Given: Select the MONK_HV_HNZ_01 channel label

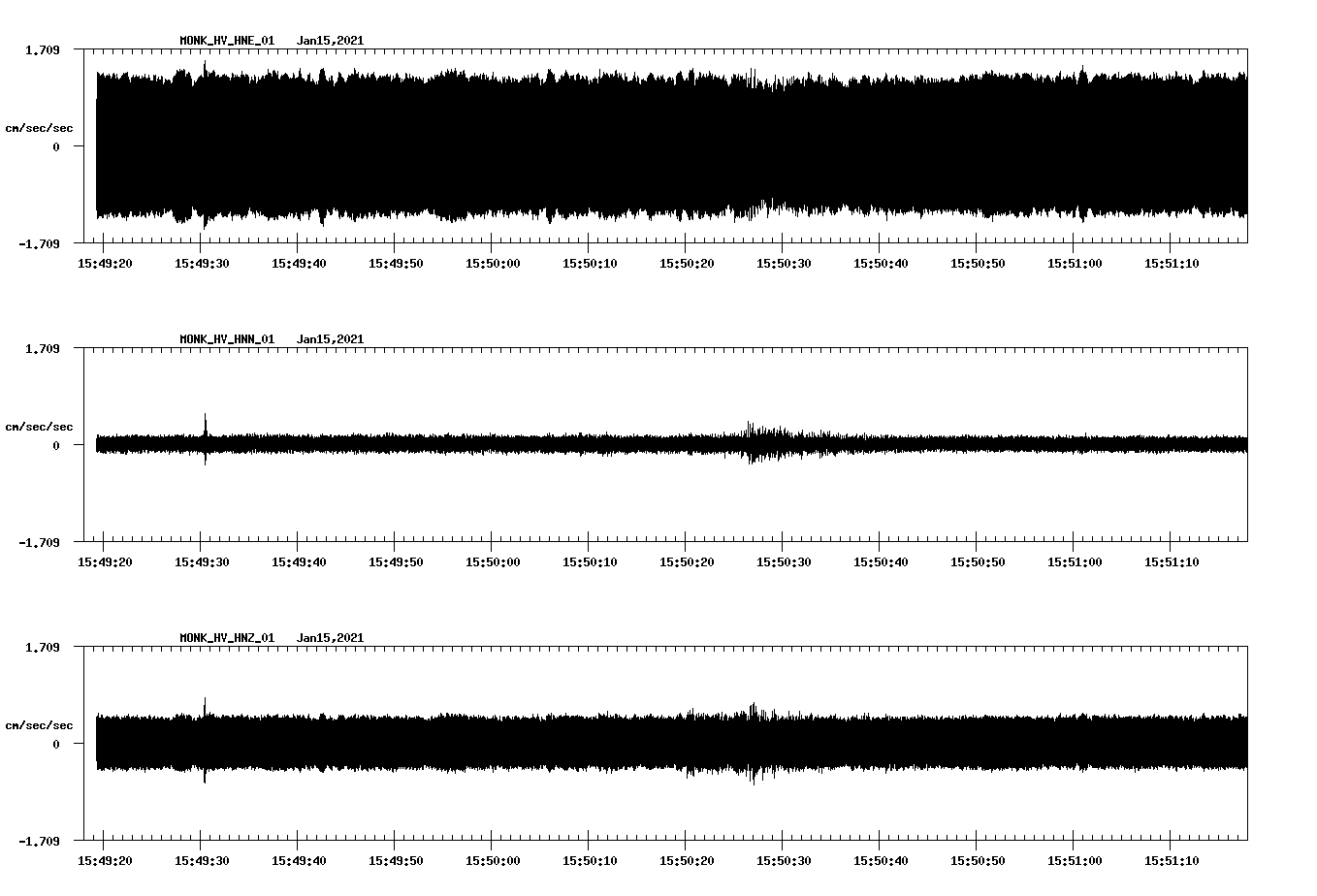Looking at the screenshot, I should coord(225,637).
